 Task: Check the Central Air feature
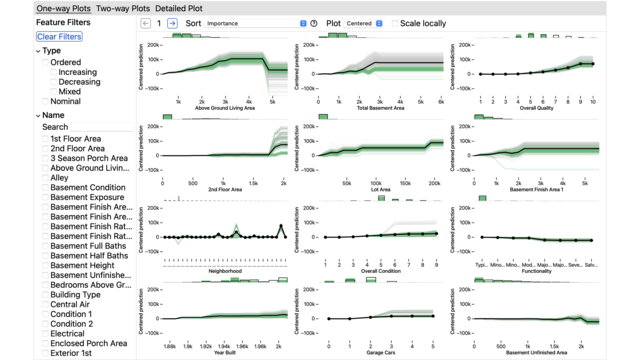45,304
